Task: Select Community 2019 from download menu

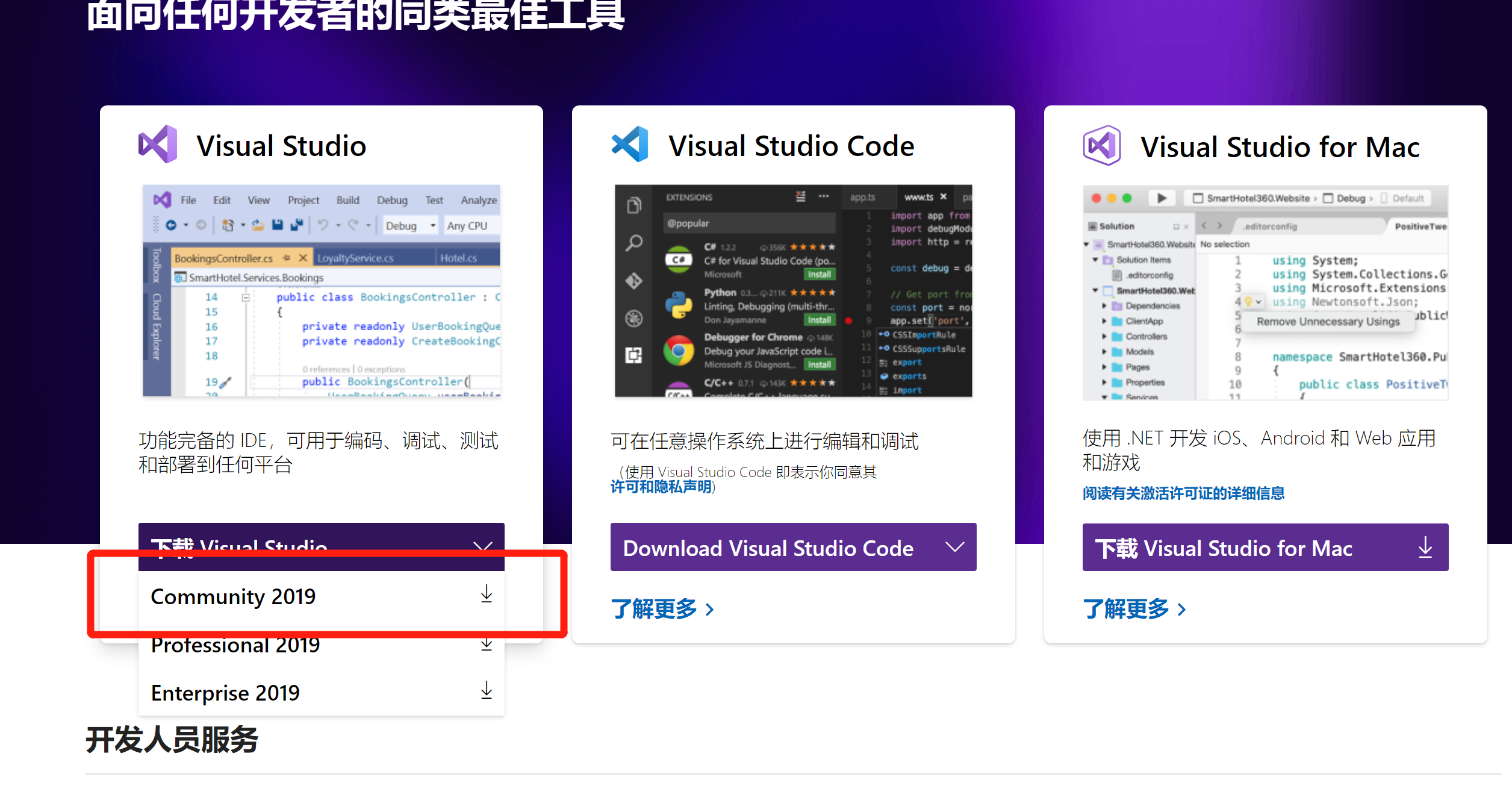Action: [234, 596]
